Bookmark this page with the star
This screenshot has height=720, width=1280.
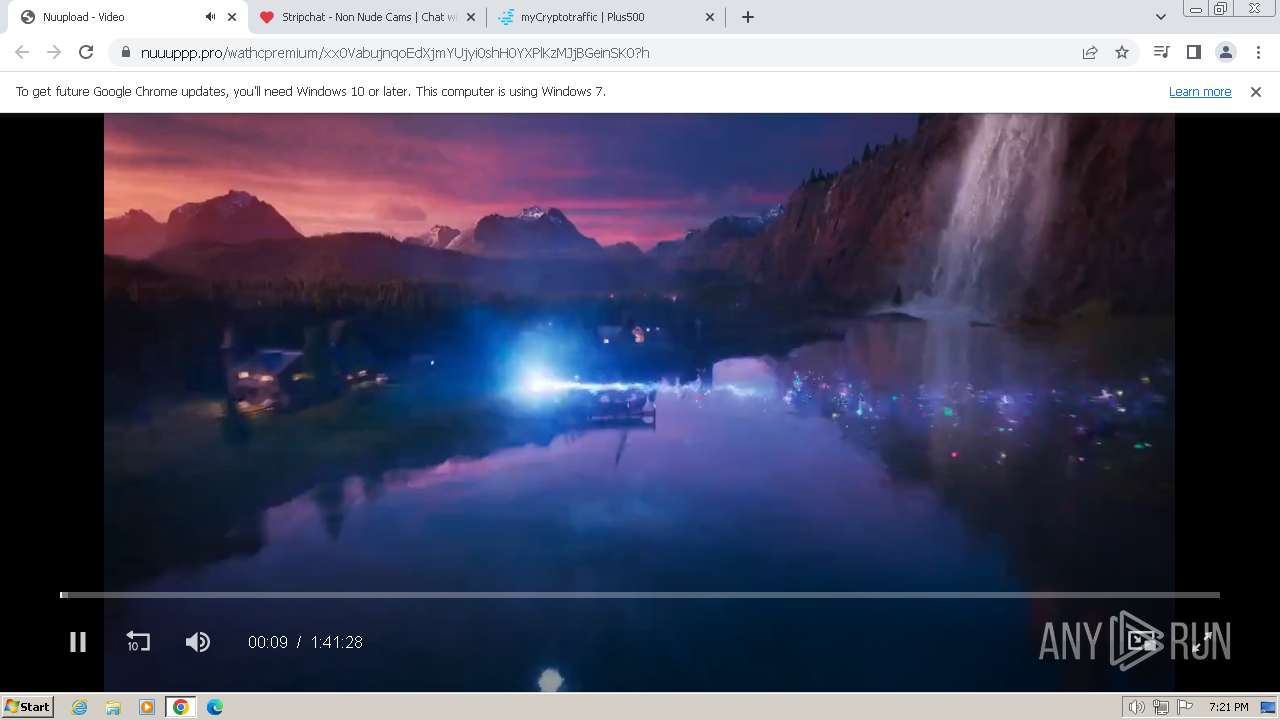[x=1122, y=52]
